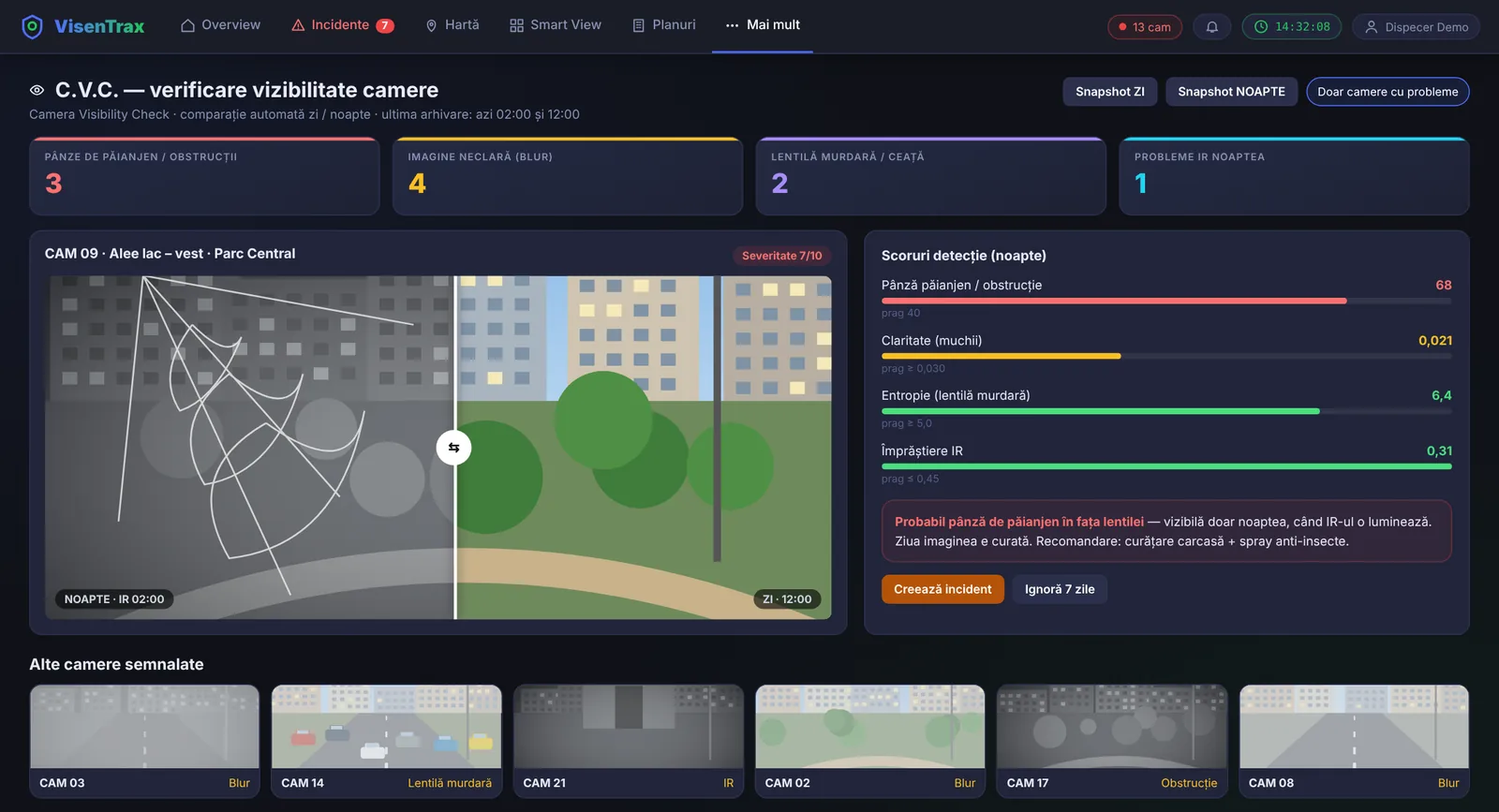Click the CAM 09 Alee lac – vest title
This screenshot has width=1499, height=812.
(170, 254)
